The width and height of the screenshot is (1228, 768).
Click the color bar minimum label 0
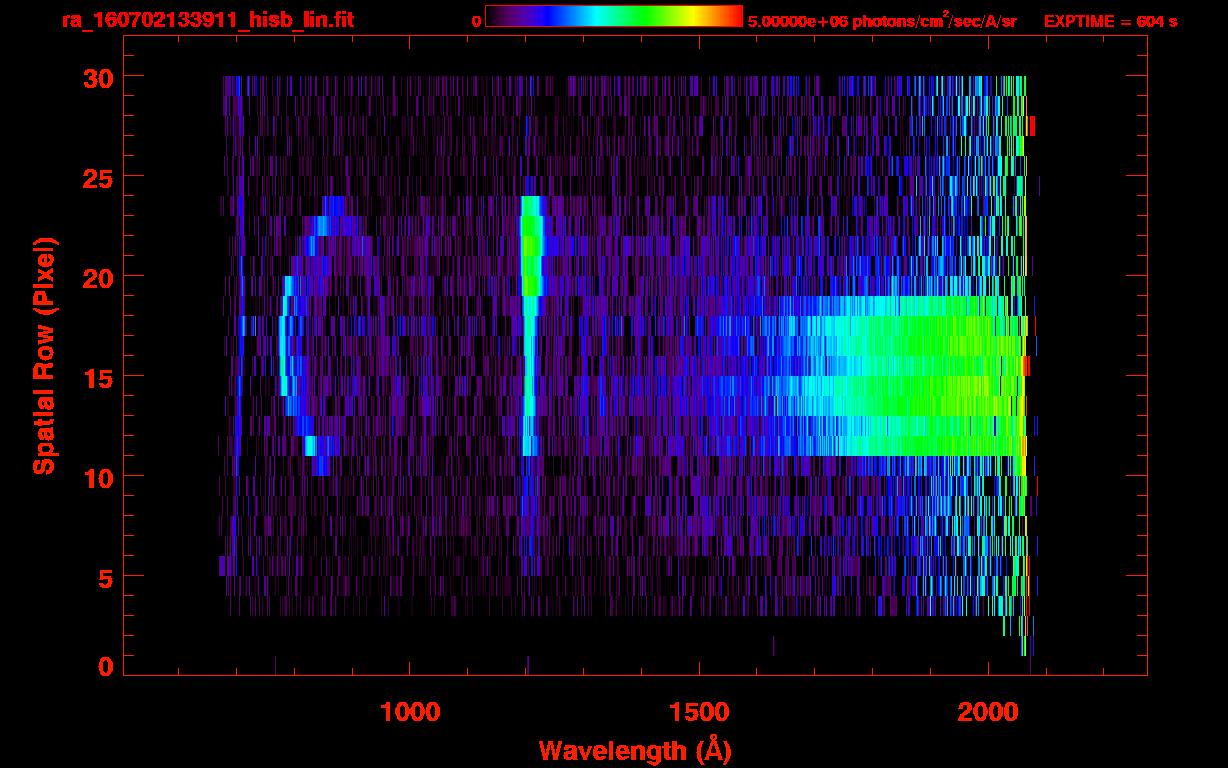(476, 21)
